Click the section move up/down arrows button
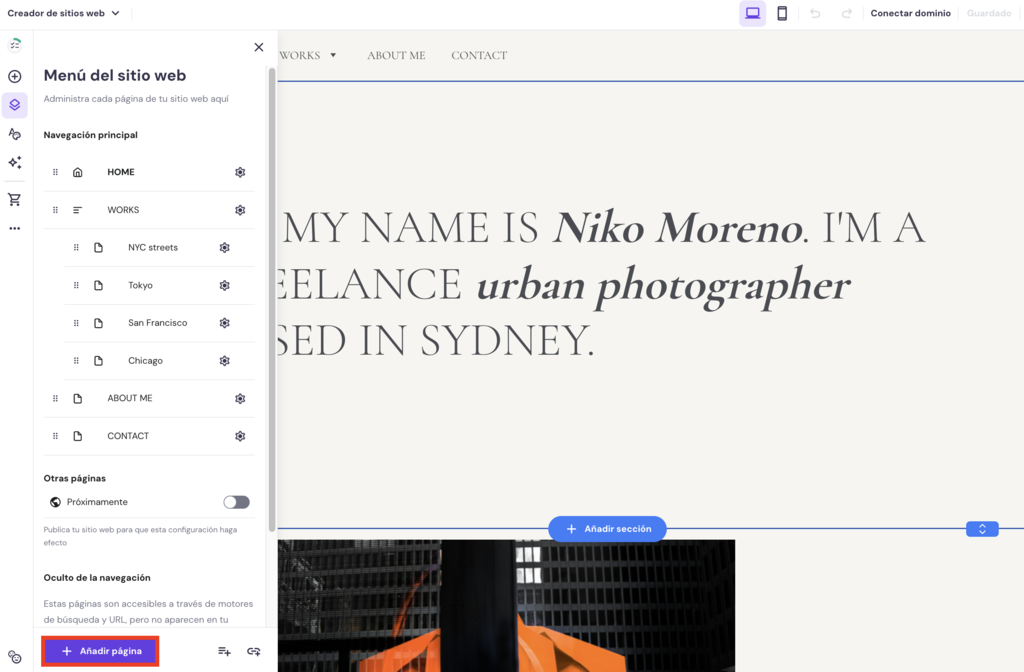 pyautogui.click(x=982, y=529)
